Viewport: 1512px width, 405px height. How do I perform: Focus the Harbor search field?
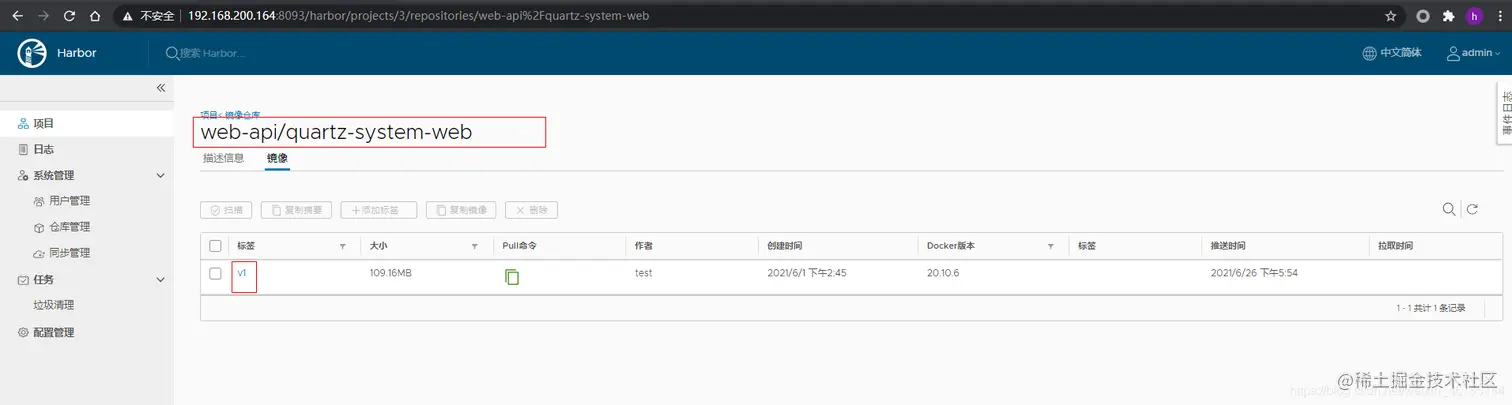(x=212, y=53)
